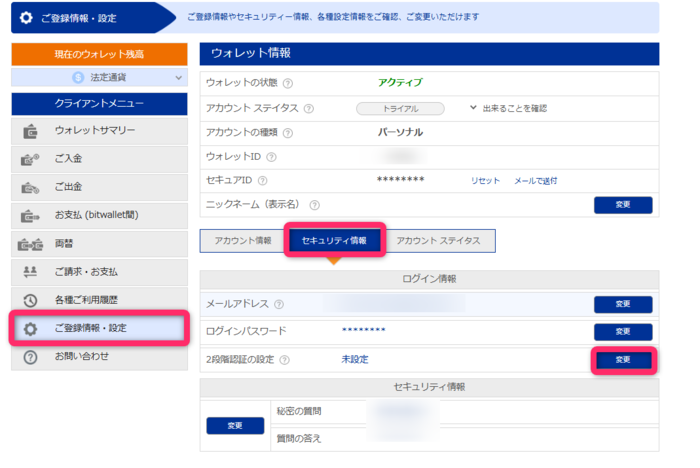
Task: Click the アクティブ wallet status text
Action: pos(400,83)
